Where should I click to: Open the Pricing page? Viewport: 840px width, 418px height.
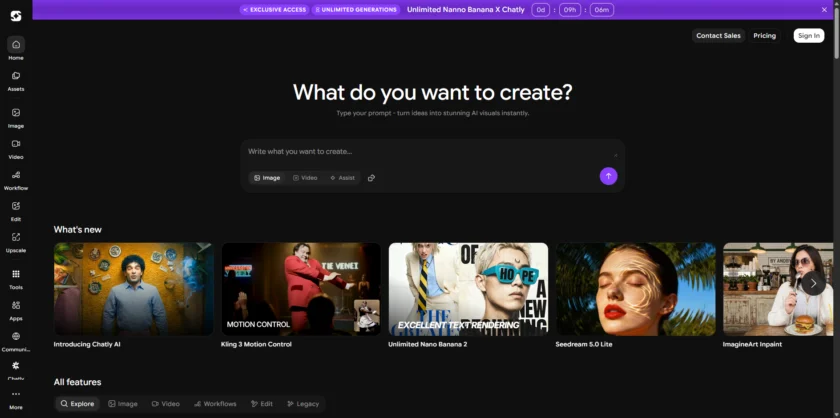click(x=764, y=36)
